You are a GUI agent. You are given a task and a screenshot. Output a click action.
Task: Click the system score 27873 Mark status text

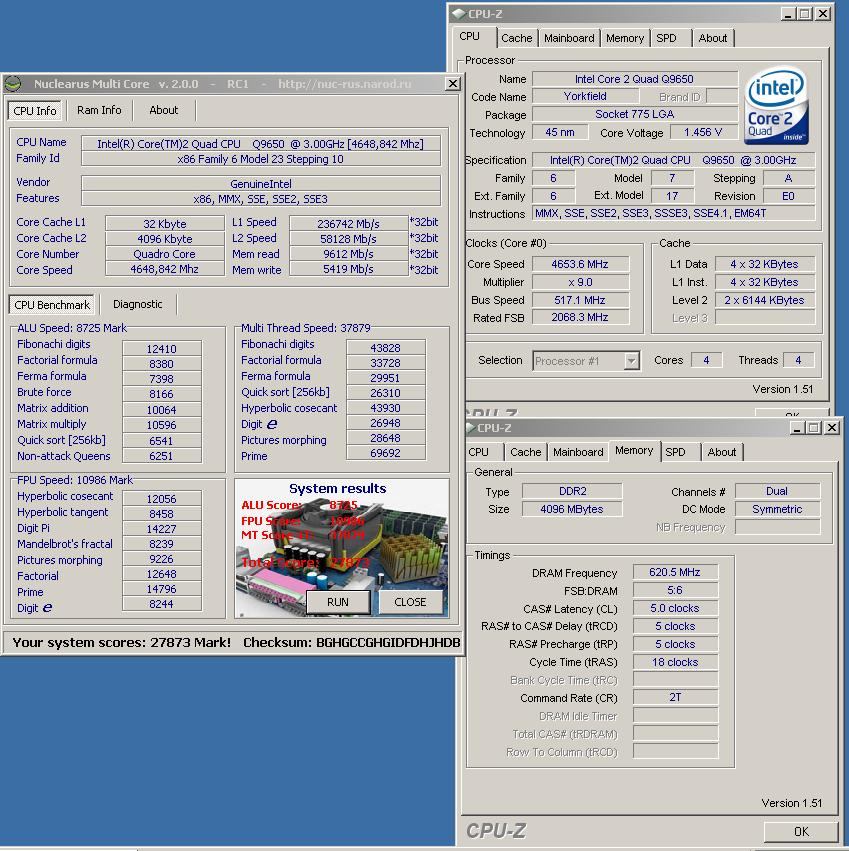[122, 643]
